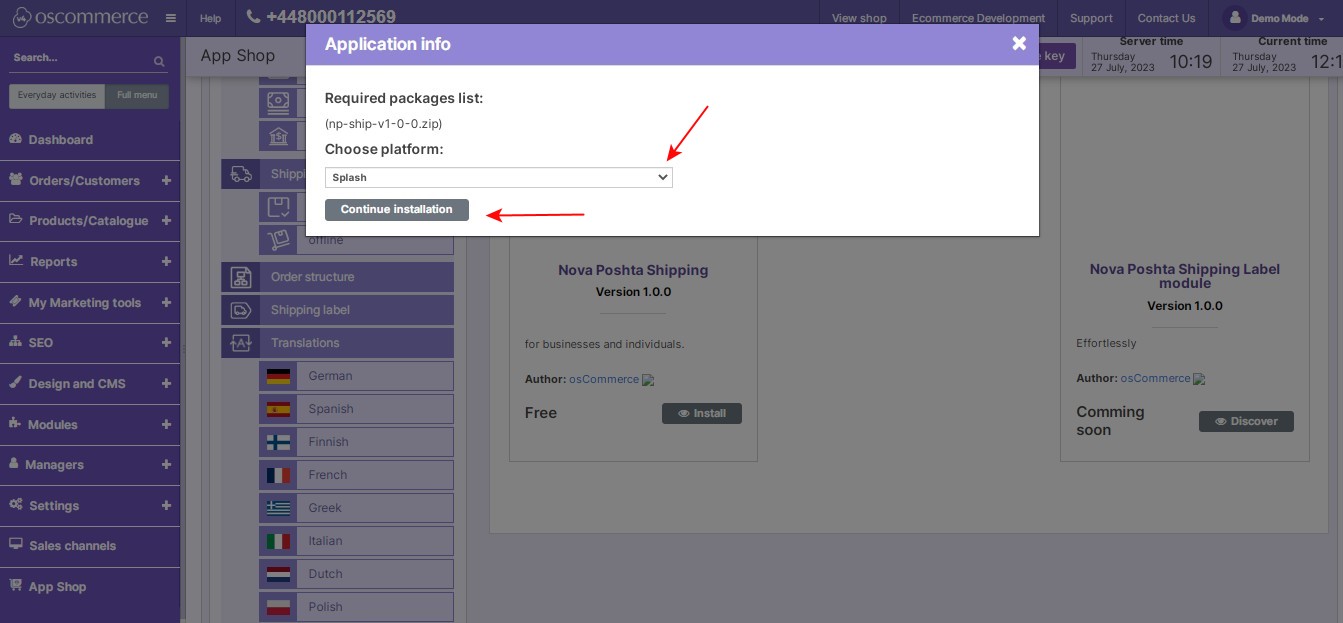Click the oscommerce logo
1343x623 pixels.
coord(80,17)
